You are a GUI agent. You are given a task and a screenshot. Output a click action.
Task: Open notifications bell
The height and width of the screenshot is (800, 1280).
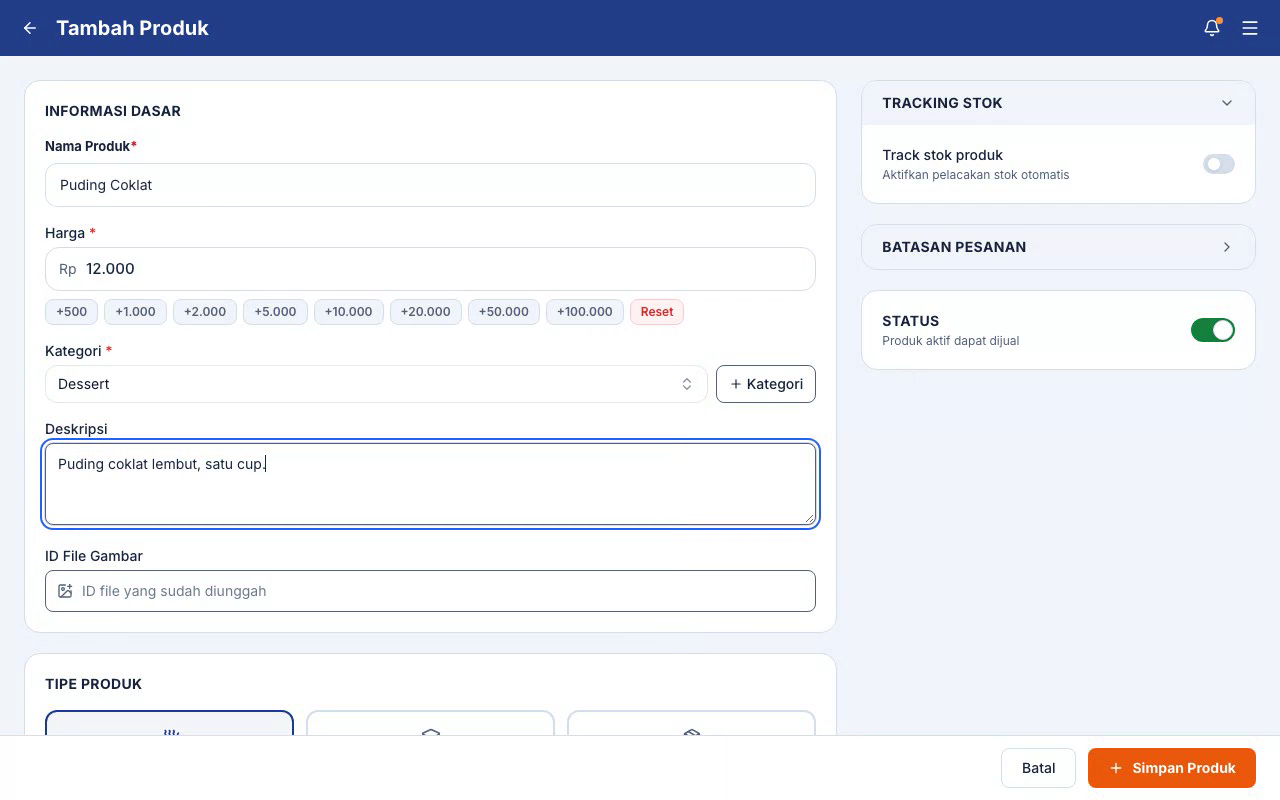coord(1212,28)
